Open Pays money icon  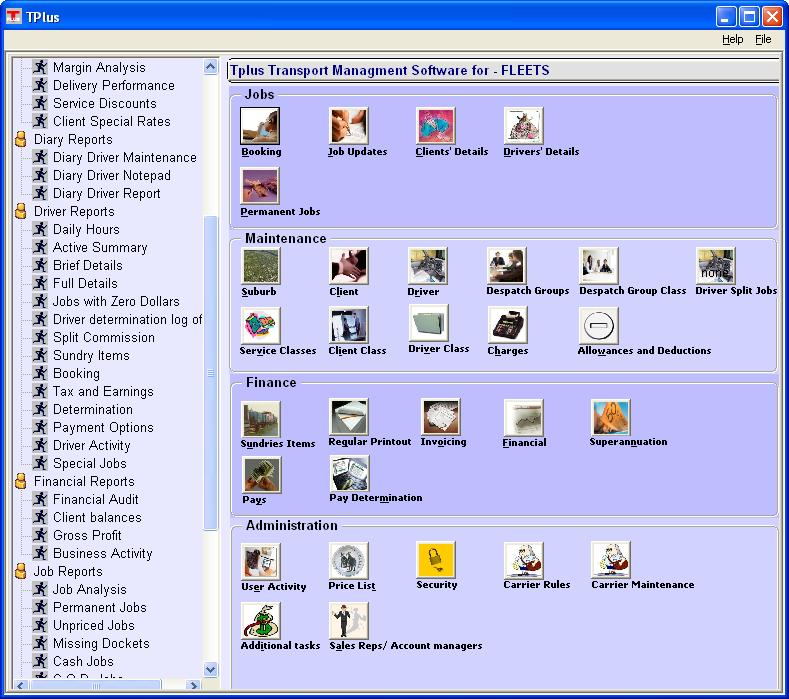tap(262, 475)
